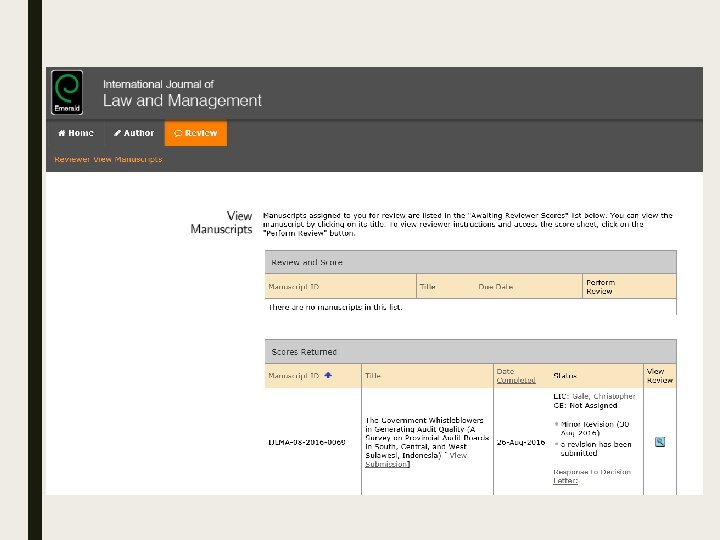
Task: Click the Reviewer View Manuscripts link
Action: pos(108,159)
